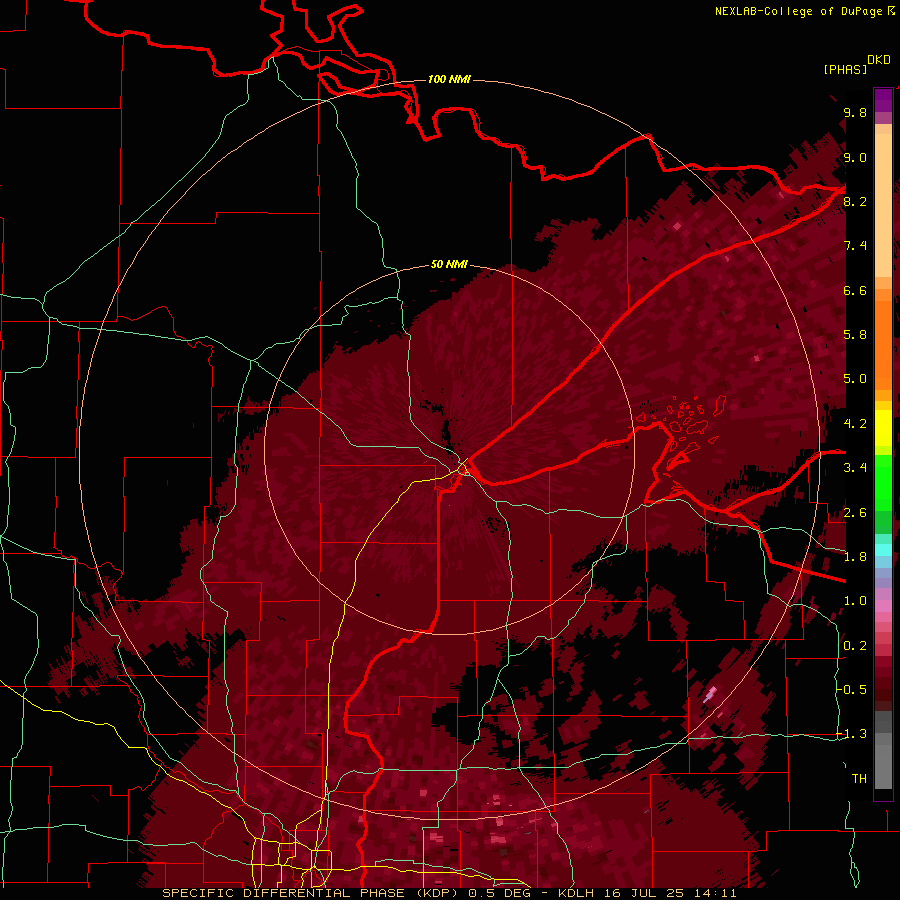Click the NEXLAB-College of DuPage watermark text

[x=805, y=11]
